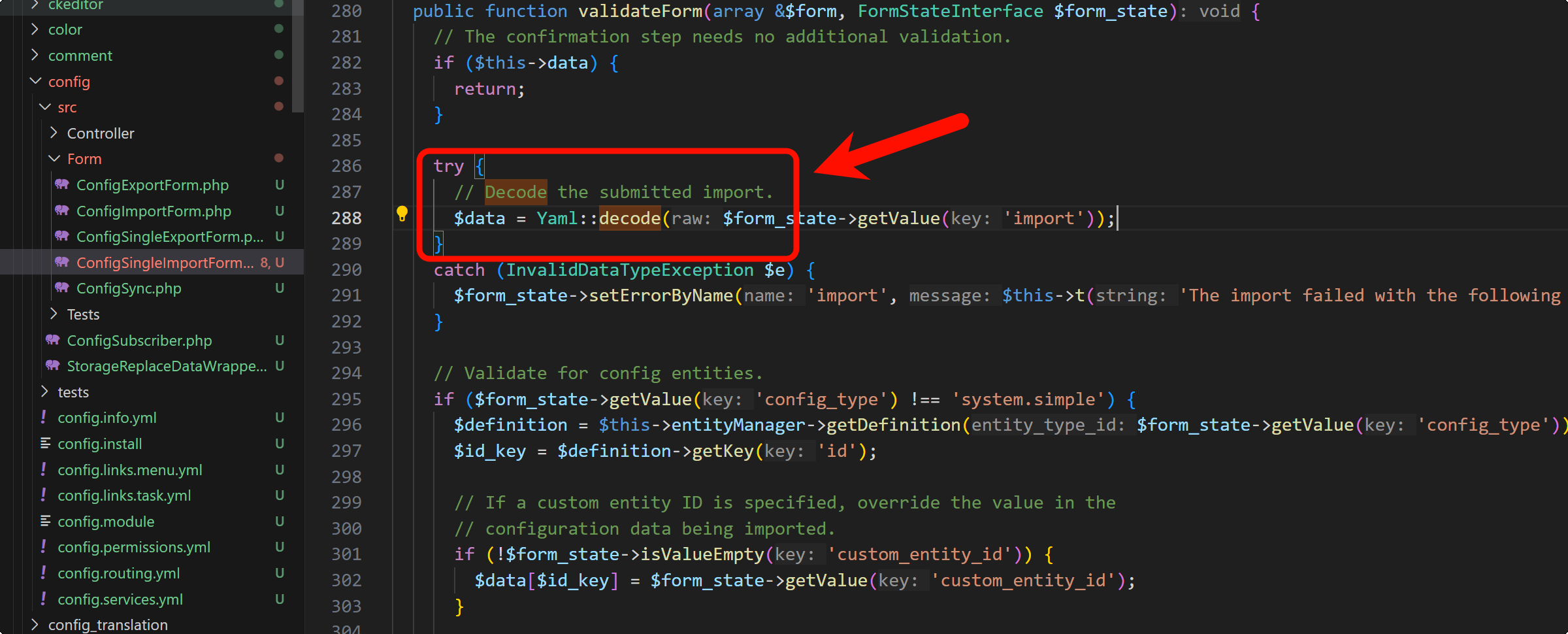The height and width of the screenshot is (634, 1568).
Task: Click the PHP icon beside ConfigSync.php
Action: [x=62, y=288]
